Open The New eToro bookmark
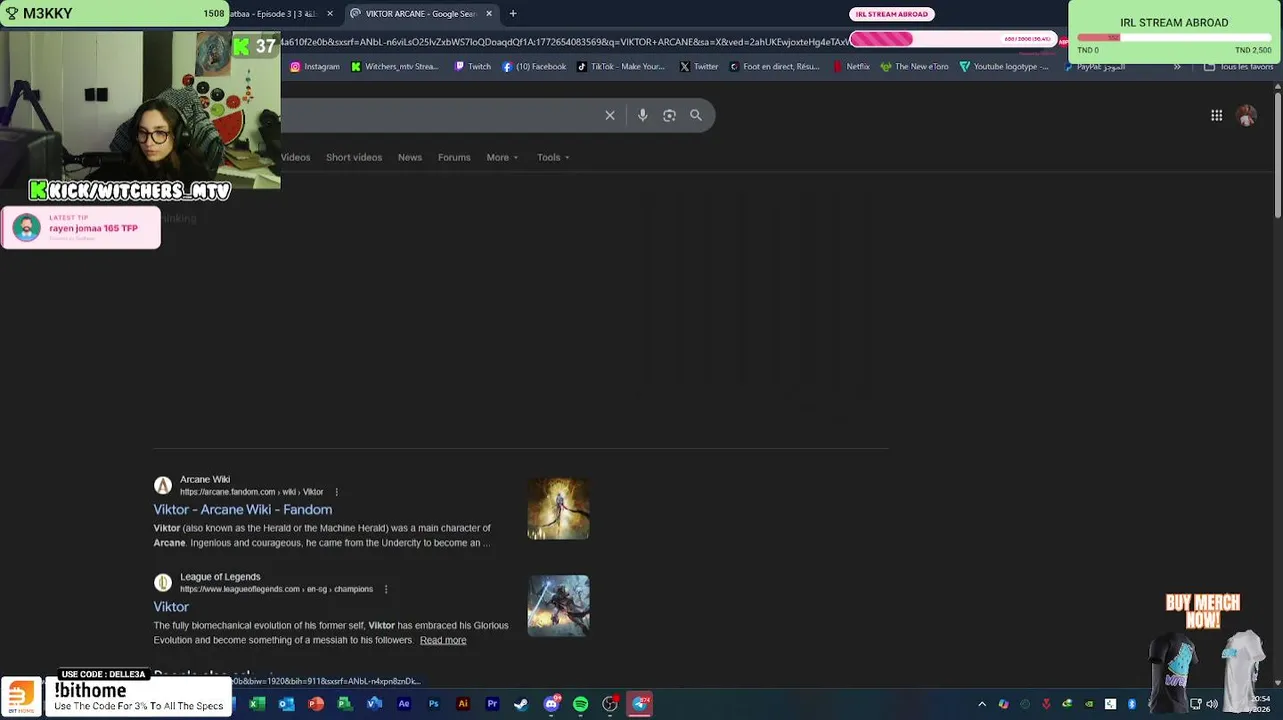This screenshot has height=720, width=1283. click(914, 67)
